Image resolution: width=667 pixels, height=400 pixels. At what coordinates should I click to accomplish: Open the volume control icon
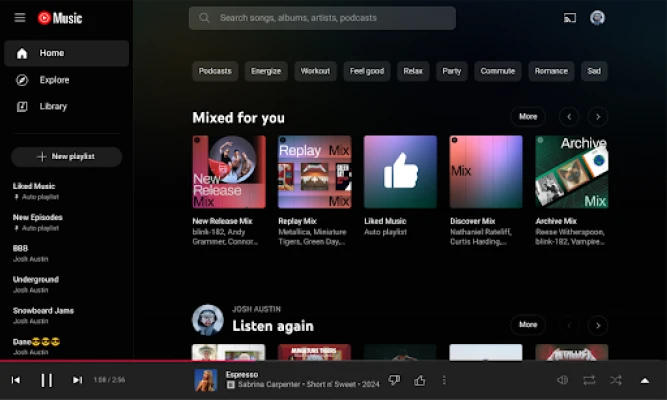[x=562, y=380]
